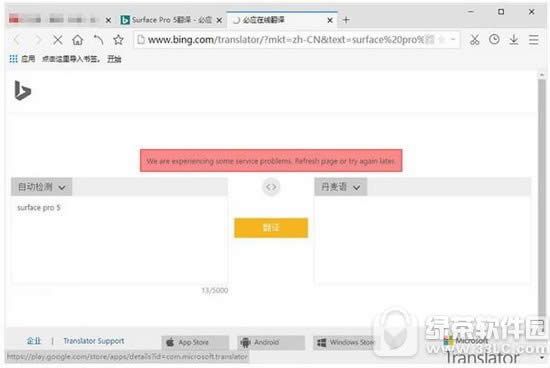Open the scissors screenshot tool
Image resolution: width=550 pixels, height=368 pixels.
474,40
